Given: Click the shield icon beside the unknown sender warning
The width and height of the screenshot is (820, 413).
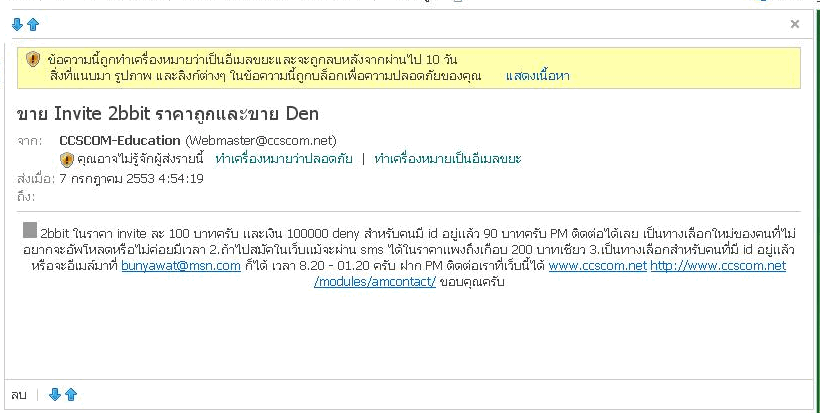Looking at the screenshot, I should click(66, 159).
